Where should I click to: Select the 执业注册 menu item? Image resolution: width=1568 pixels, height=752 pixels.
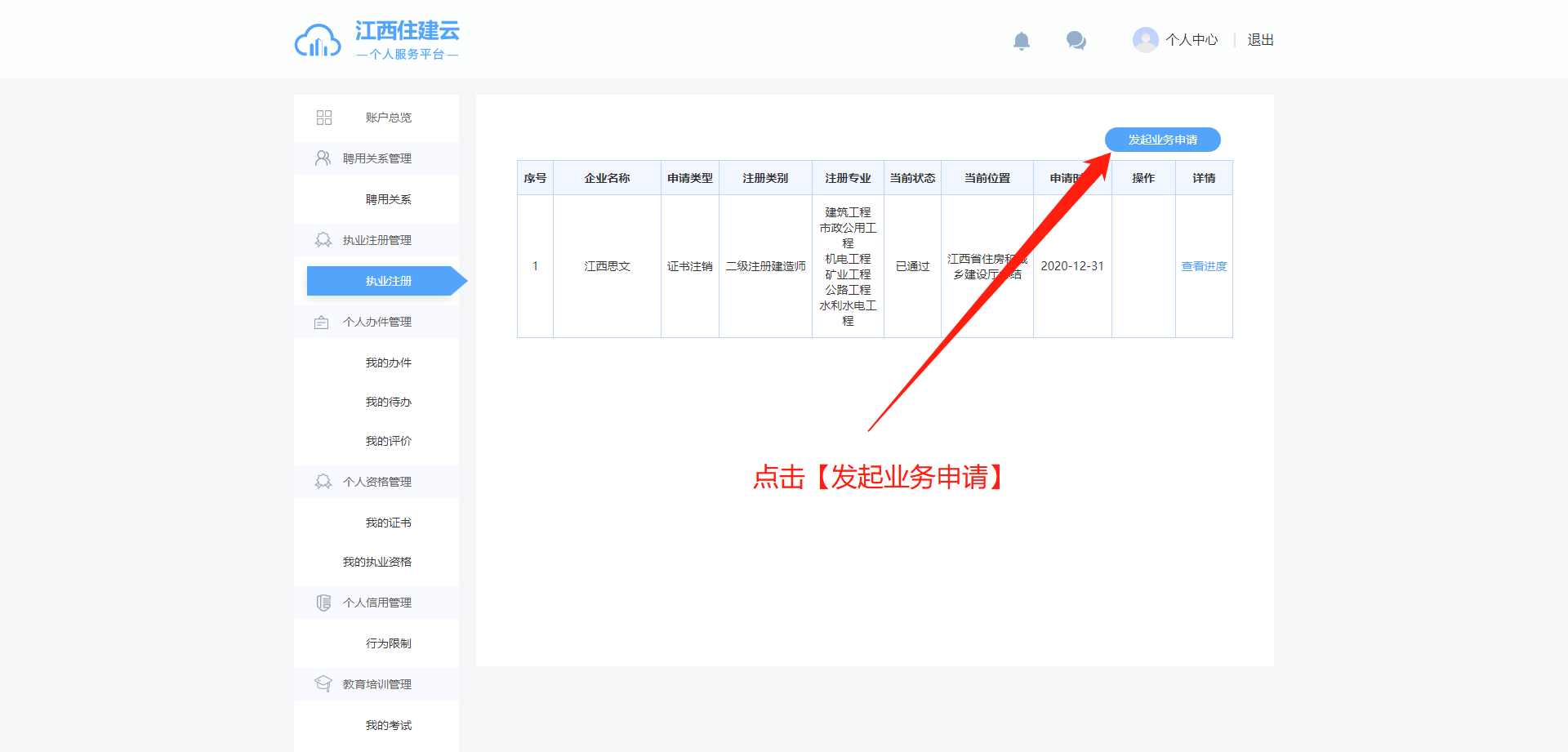(388, 281)
